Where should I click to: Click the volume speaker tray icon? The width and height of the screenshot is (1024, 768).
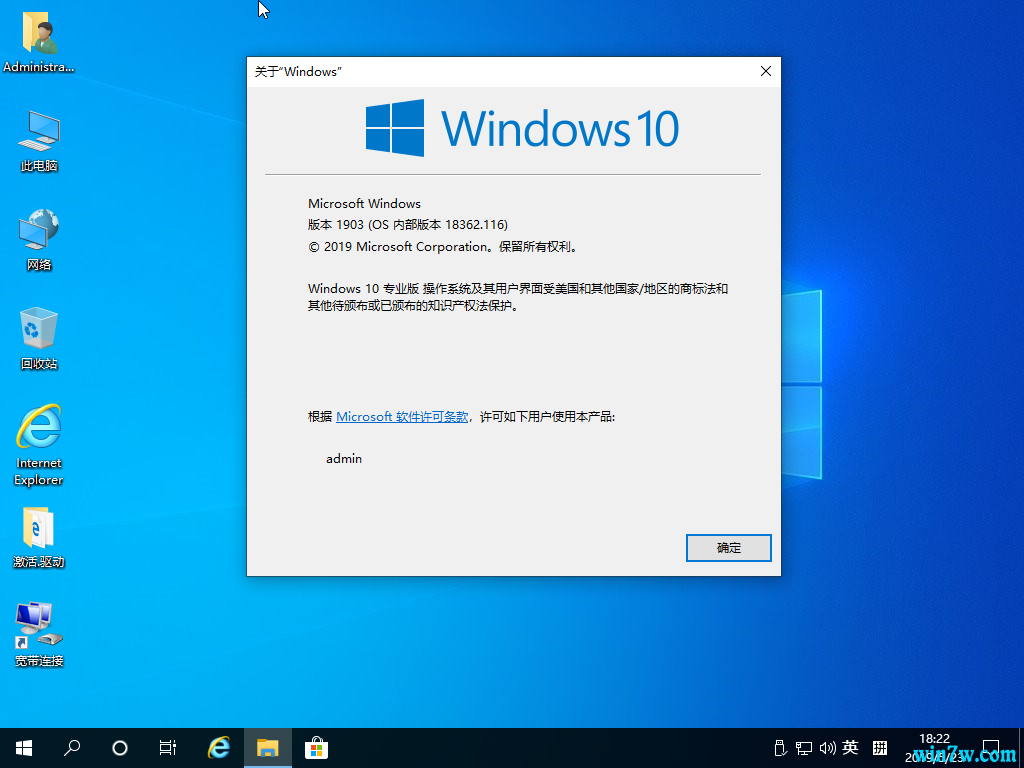pyautogui.click(x=827, y=748)
